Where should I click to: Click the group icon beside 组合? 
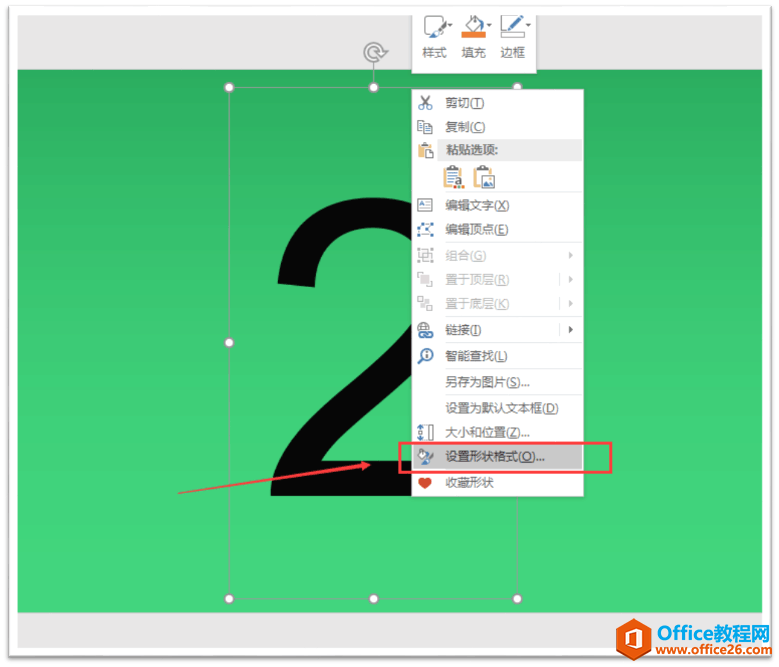[425, 255]
